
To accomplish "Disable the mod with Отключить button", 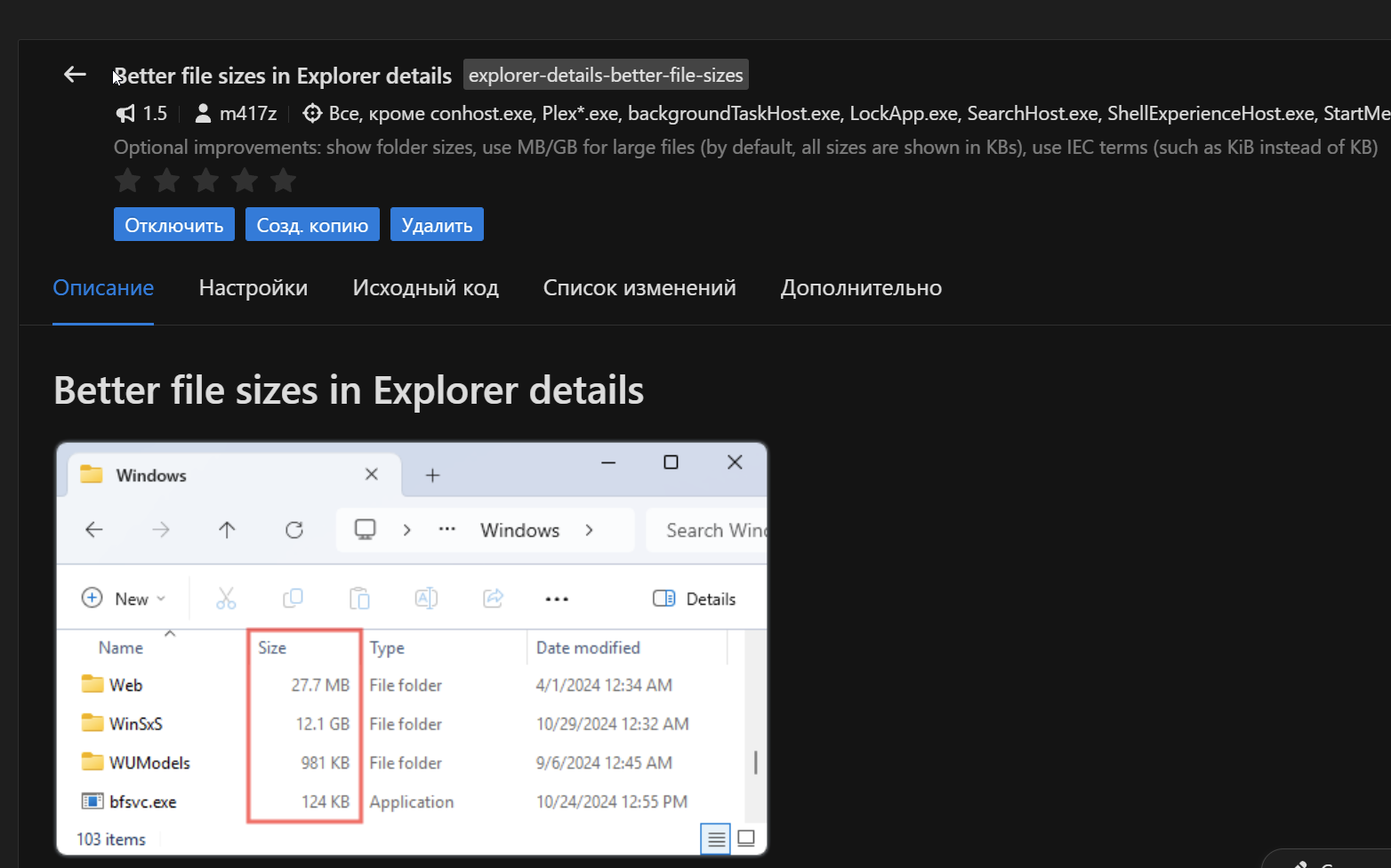I will point(174,225).
